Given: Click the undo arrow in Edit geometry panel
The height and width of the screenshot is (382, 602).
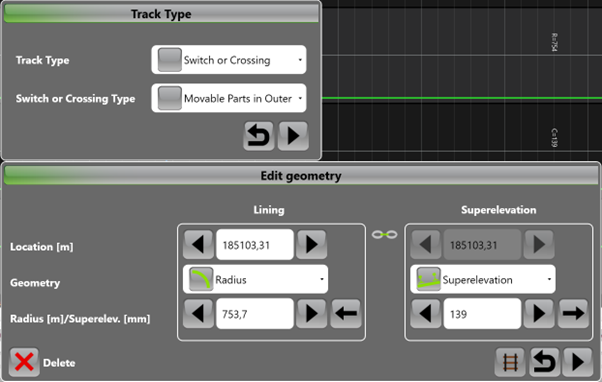Looking at the screenshot, I should tap(544, 362).
